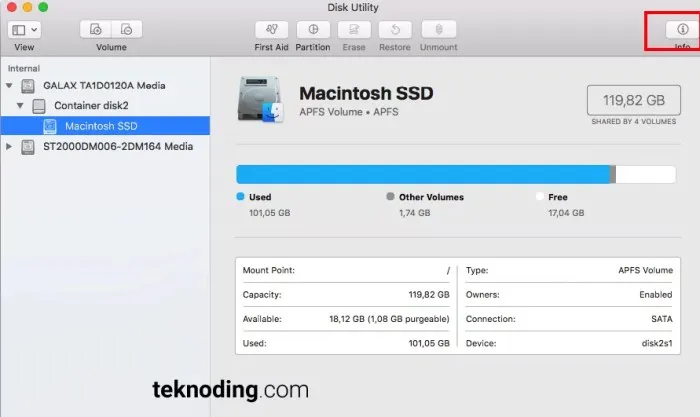The image size is (700, 417).
Task: Click the "SHARED BY 4 VOLUMES" label
Action: click(x=633, y=121)
